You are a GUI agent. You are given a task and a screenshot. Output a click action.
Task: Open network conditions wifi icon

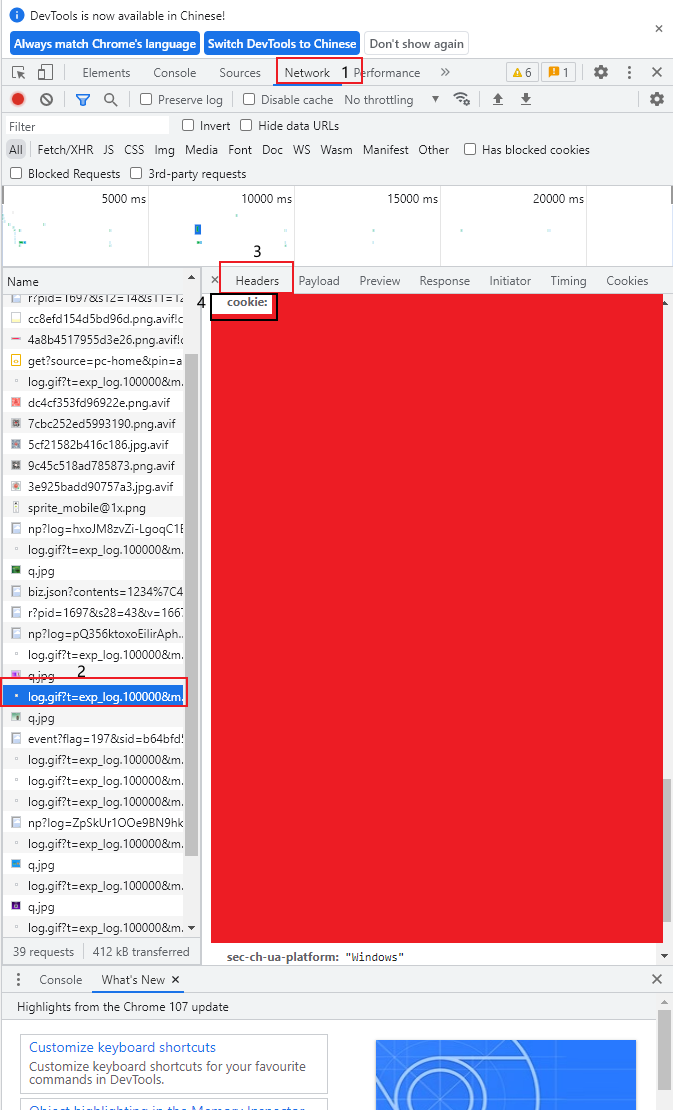point(461,99)
